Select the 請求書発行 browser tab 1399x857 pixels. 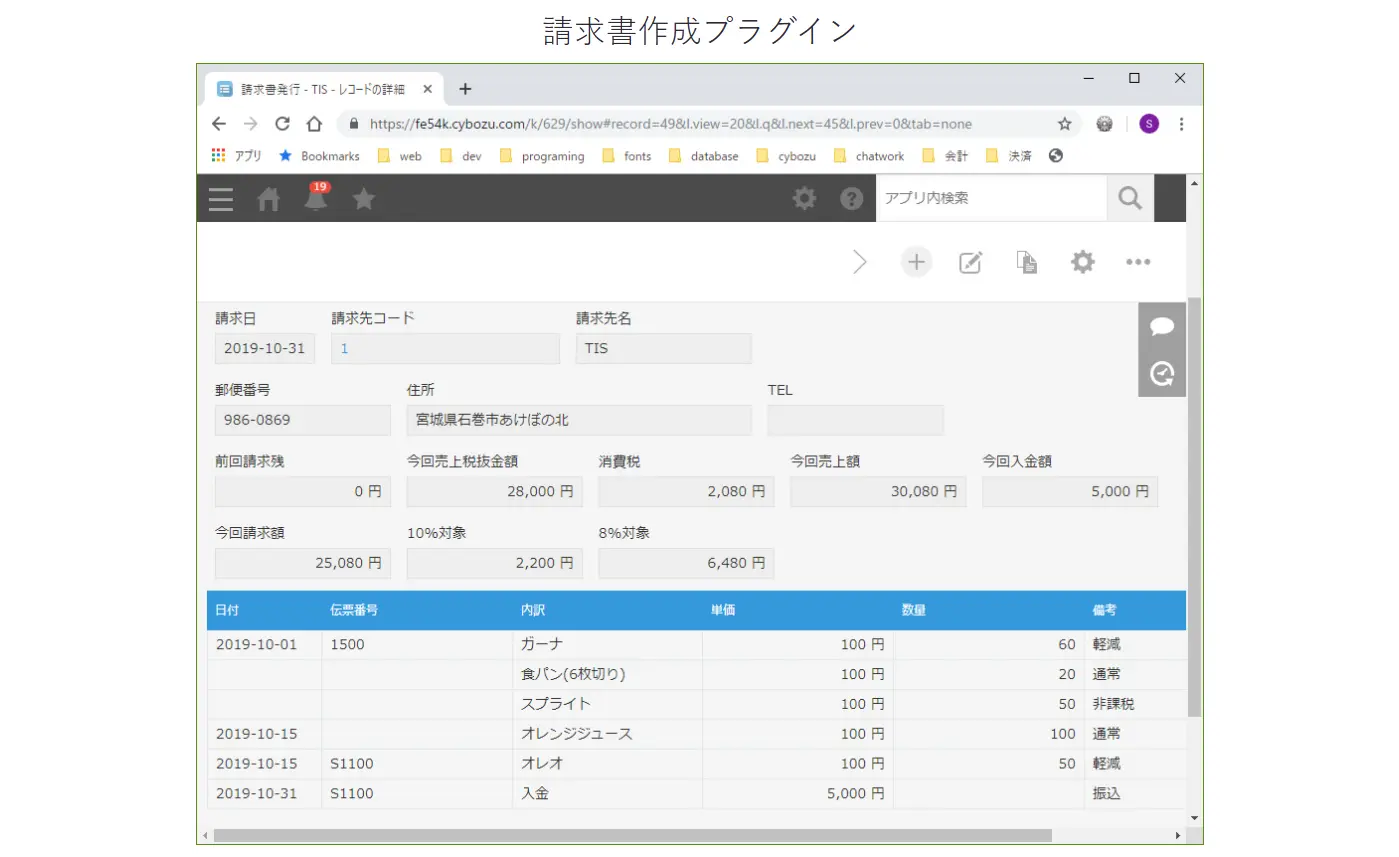322,89
